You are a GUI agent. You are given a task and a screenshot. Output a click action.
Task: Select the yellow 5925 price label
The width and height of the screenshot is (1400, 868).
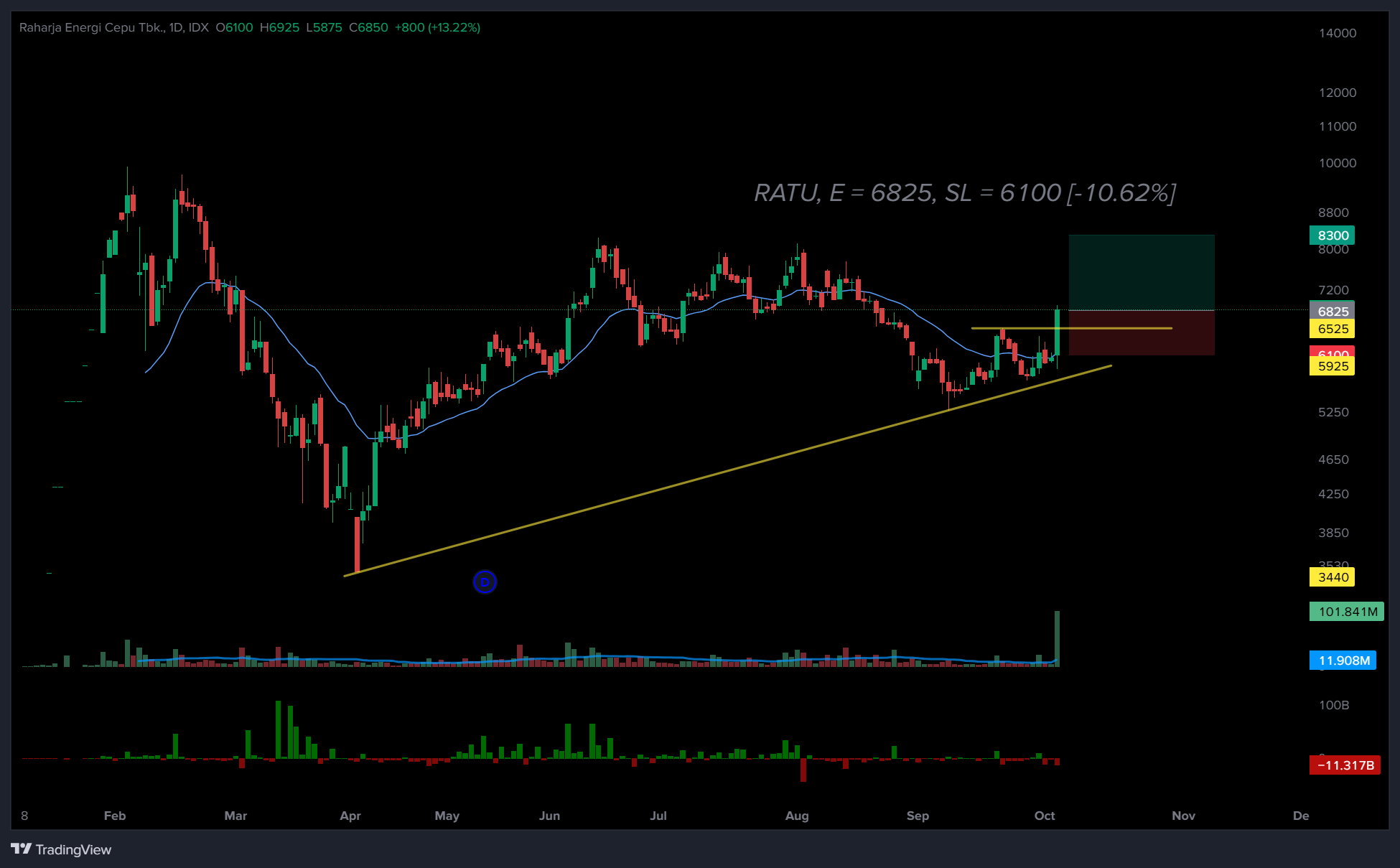tap(1332, 366)
